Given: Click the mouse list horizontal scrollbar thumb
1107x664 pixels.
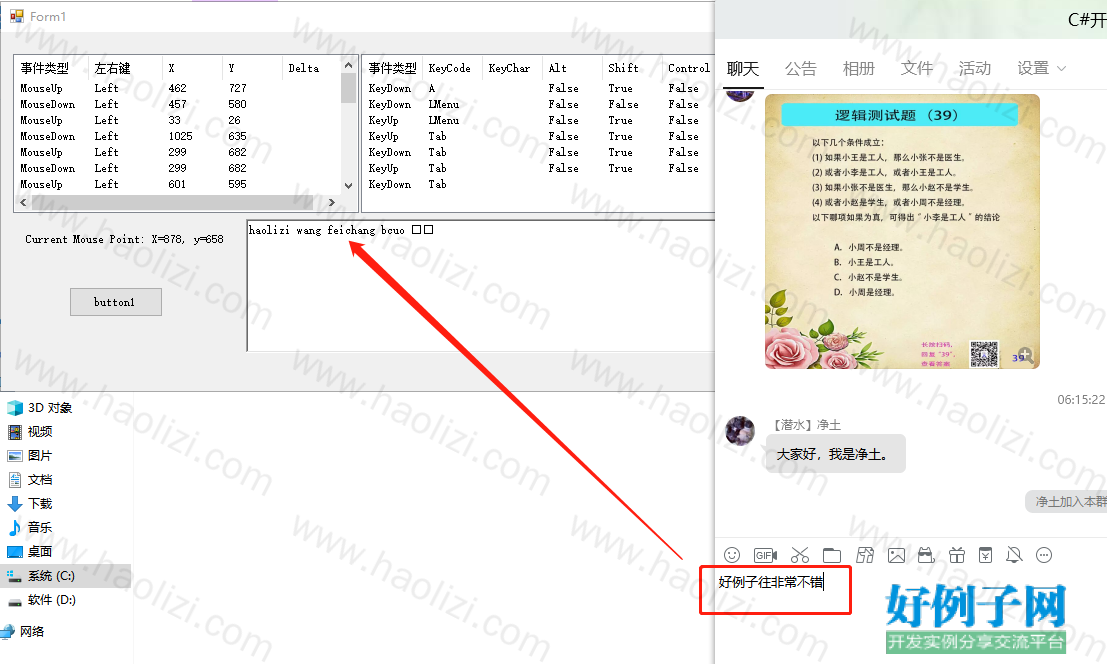Looking at the screenshot, I should pos(172,203).
